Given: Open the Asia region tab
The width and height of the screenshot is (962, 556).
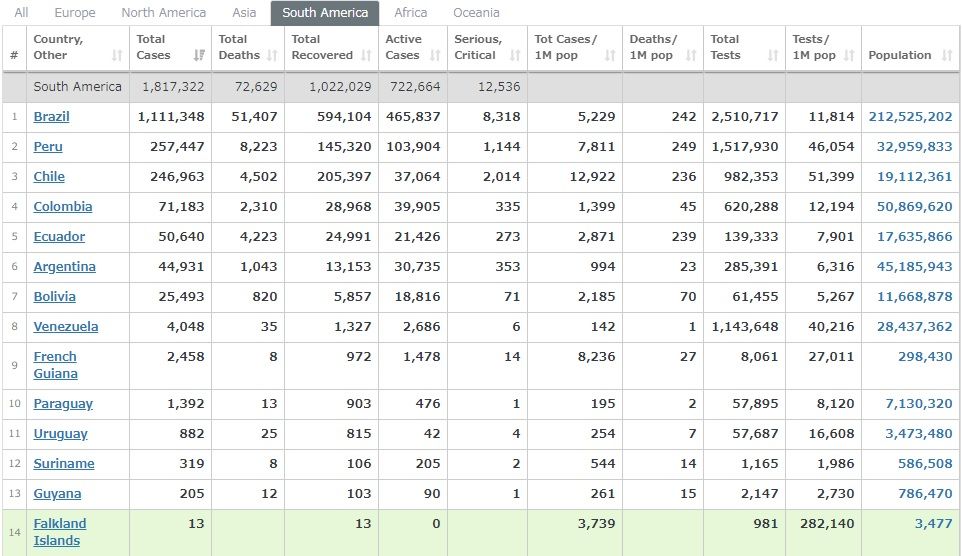Looking at the screenshot, I should pos(244,13).
